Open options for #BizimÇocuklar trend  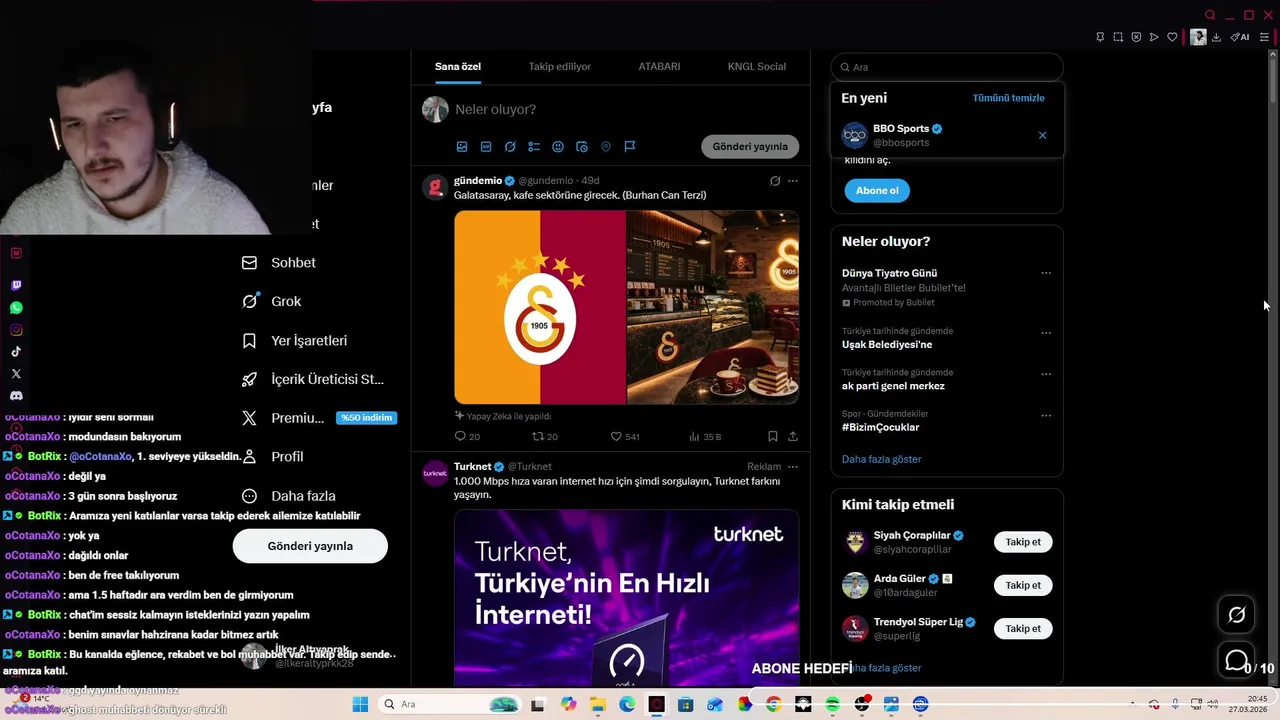click(x=1046, y=415)
